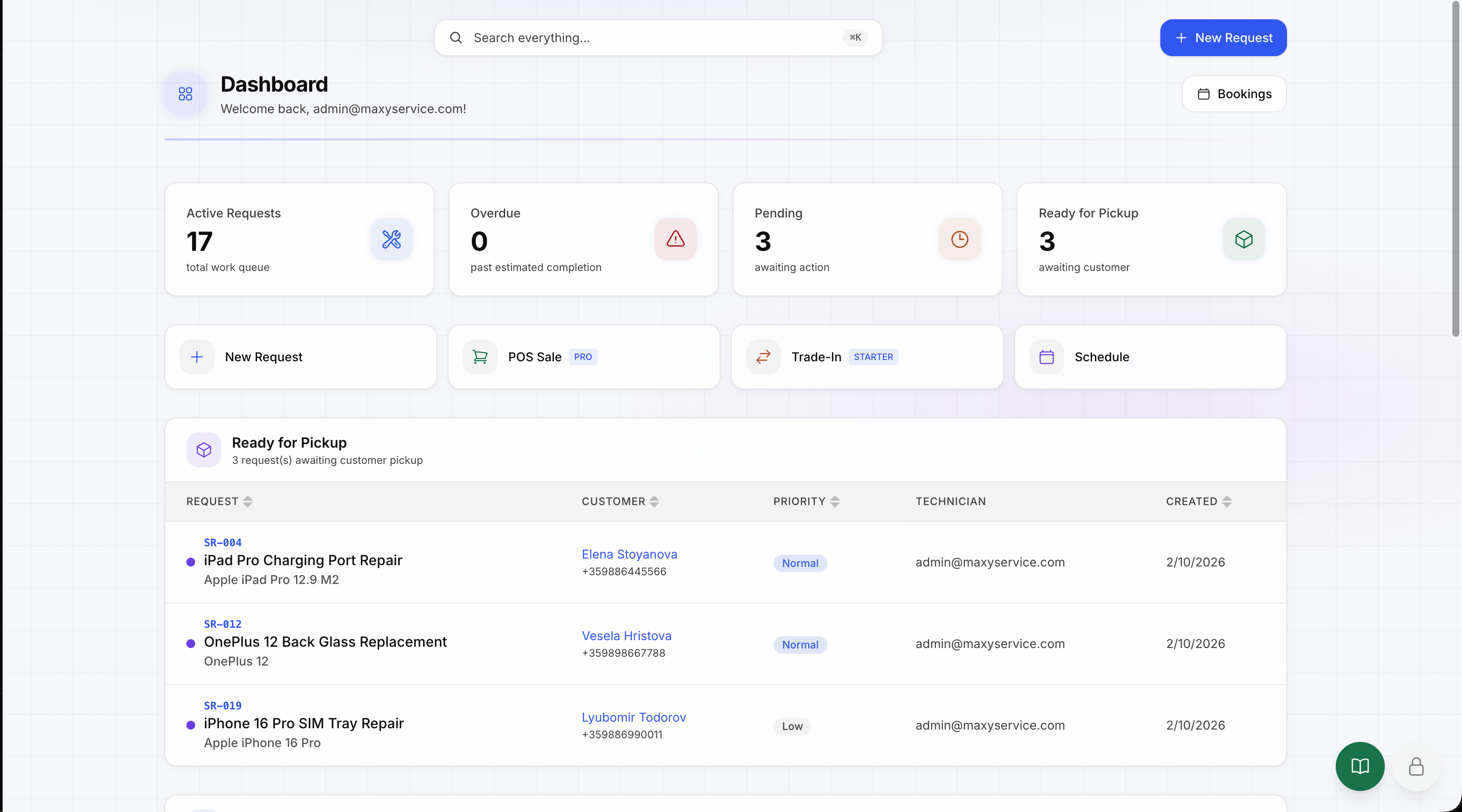Open the Bookings panel

[1234, 94]
